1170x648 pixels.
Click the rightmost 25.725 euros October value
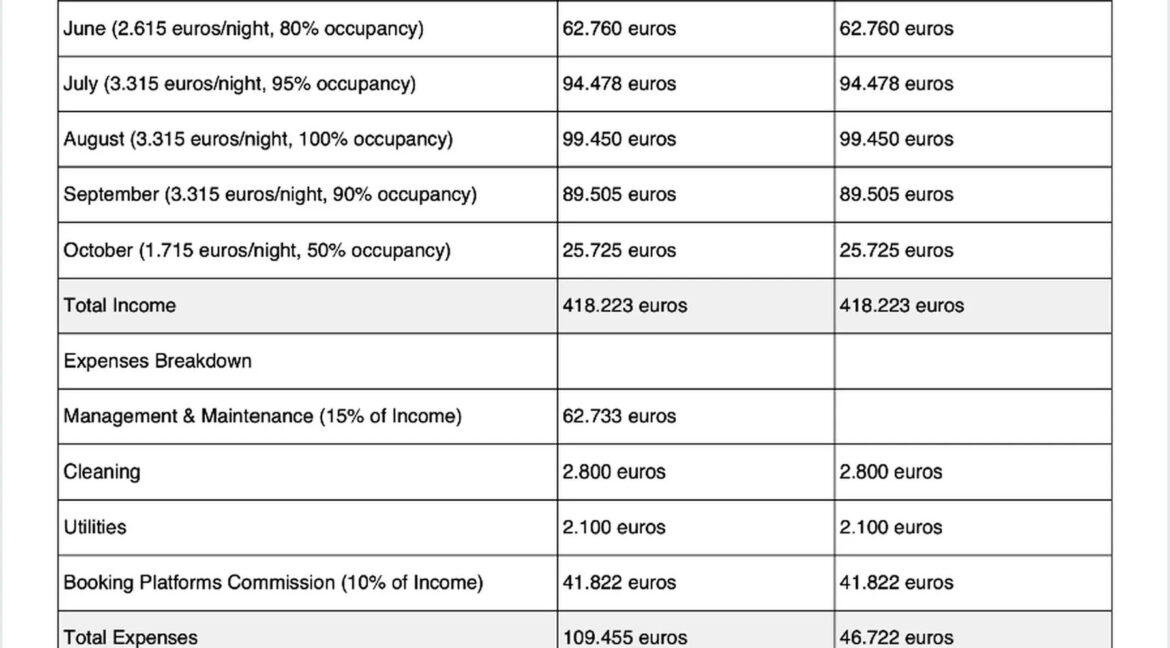tap(896, 251)
